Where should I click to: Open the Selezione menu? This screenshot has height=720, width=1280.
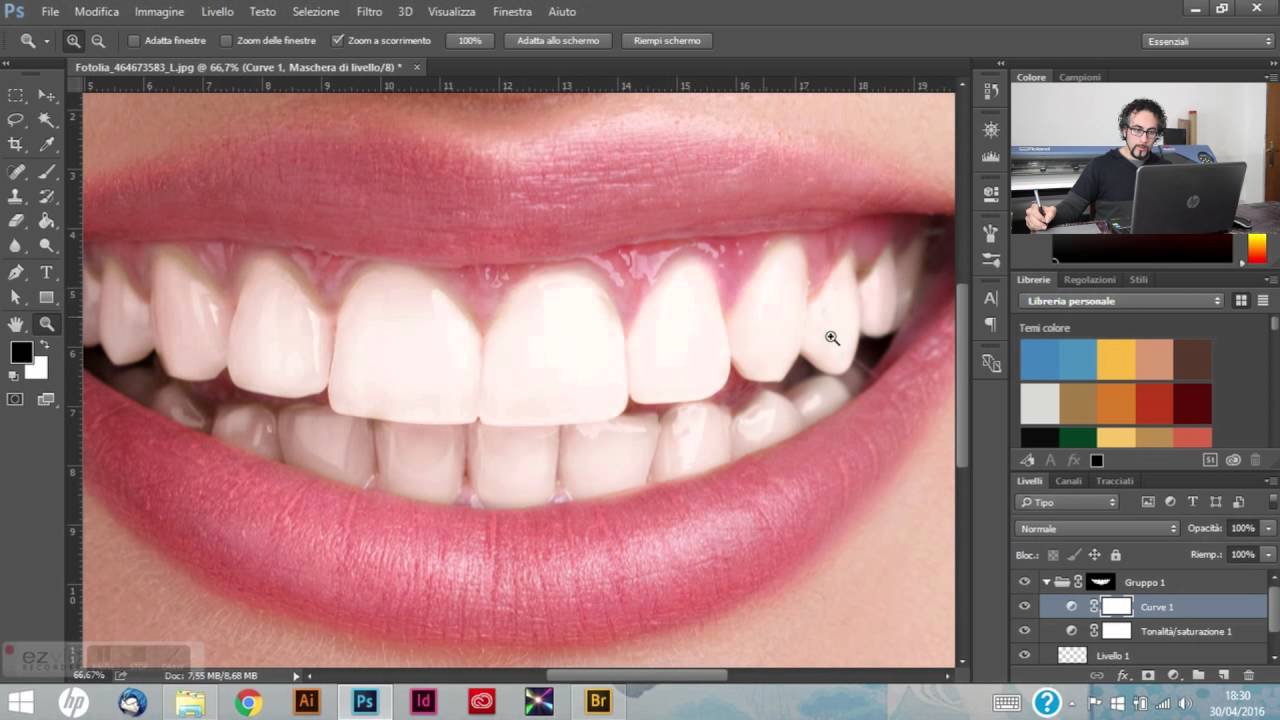point(315,12)
